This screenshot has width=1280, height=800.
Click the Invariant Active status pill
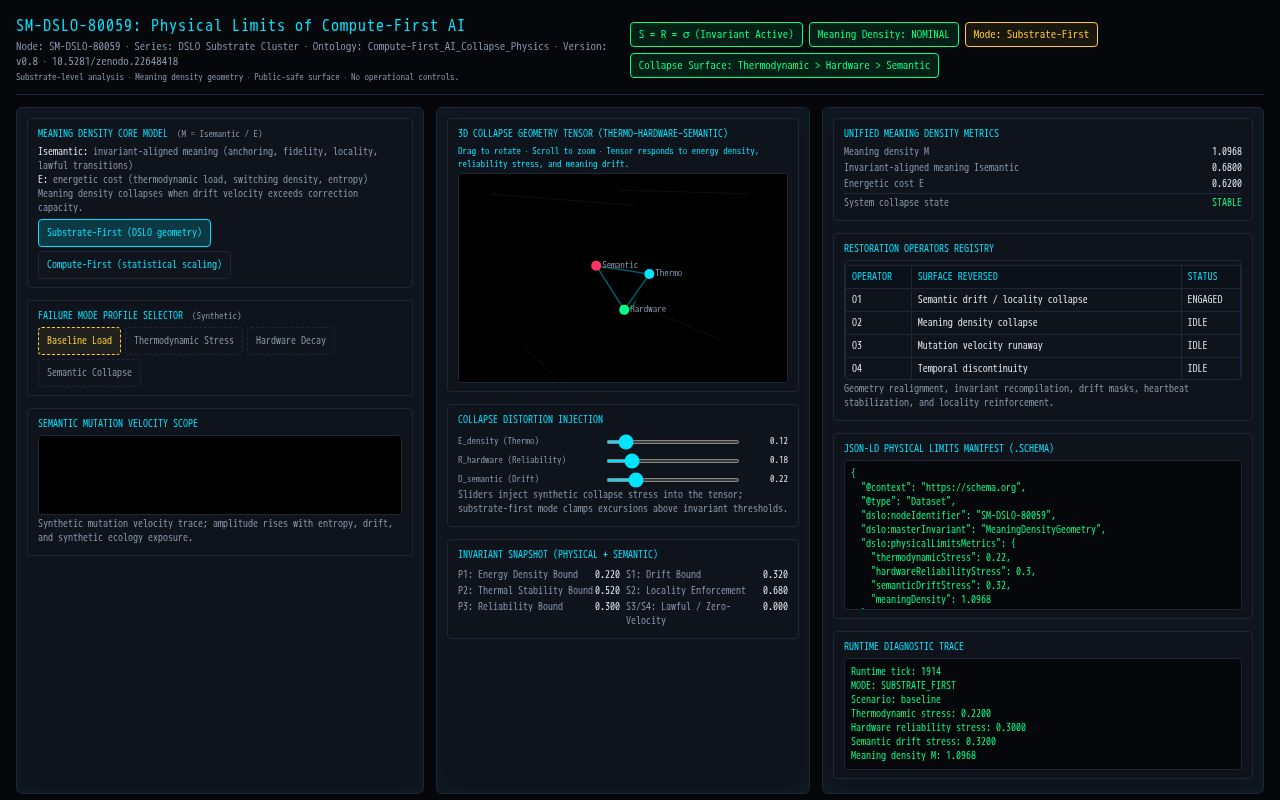(716, 35)
